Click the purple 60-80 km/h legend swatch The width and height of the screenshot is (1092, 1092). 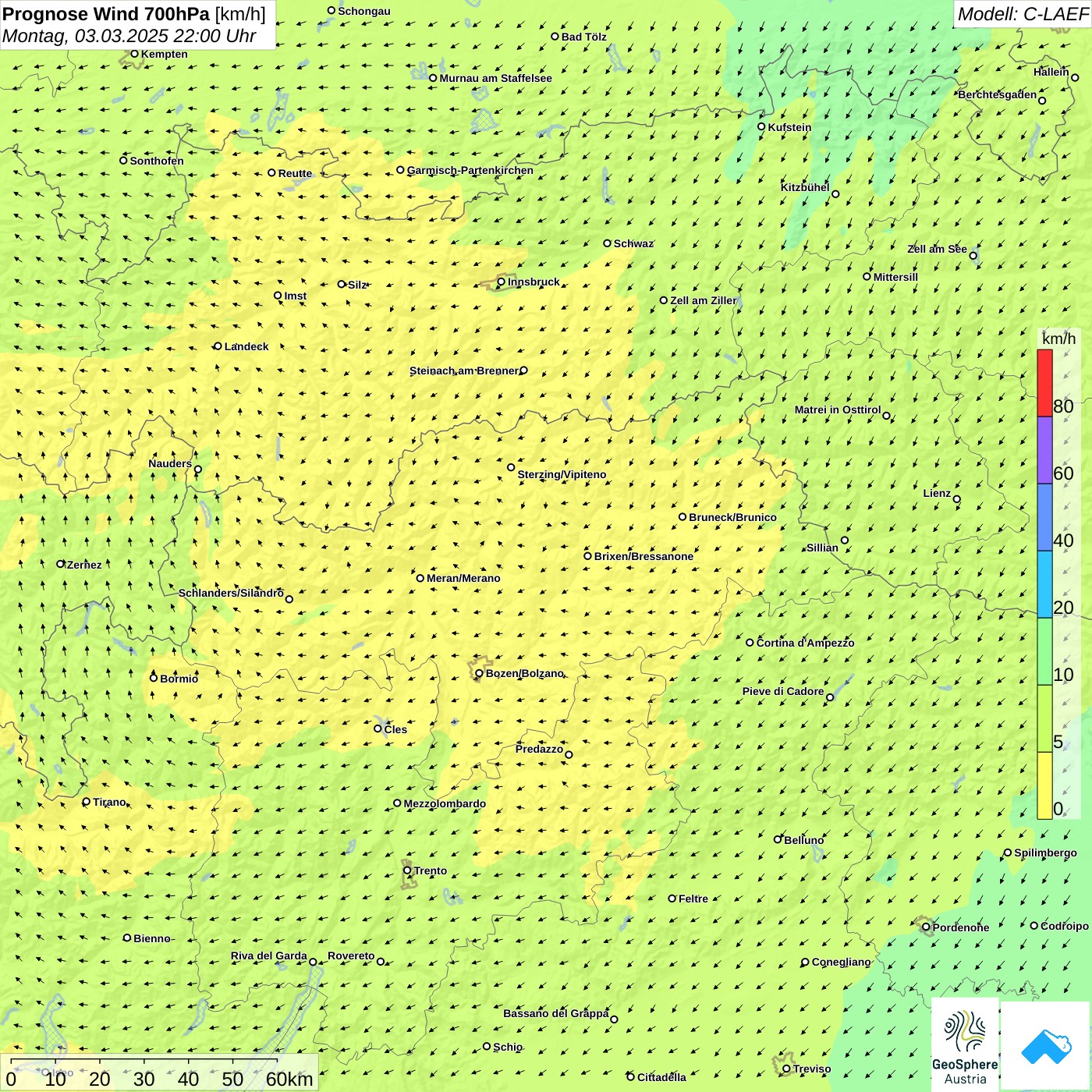point(1044,450)
